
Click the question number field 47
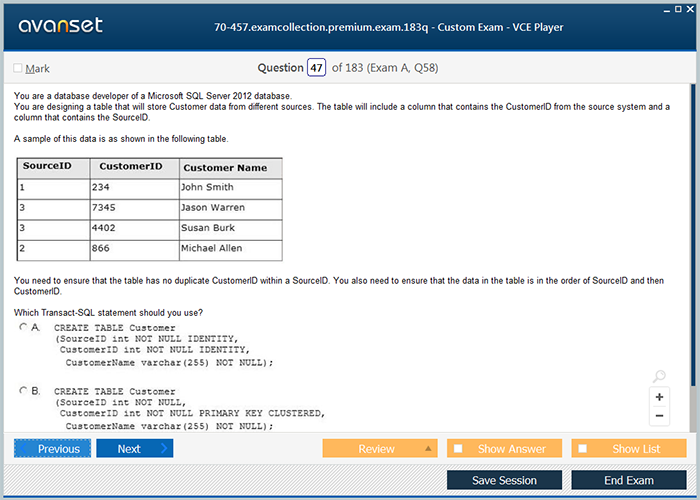point(316,67)
